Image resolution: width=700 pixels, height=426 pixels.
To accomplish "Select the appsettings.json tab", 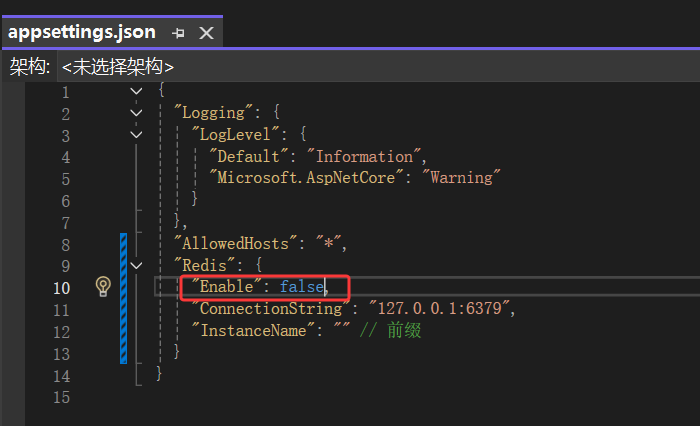I will tap(82, 32).
